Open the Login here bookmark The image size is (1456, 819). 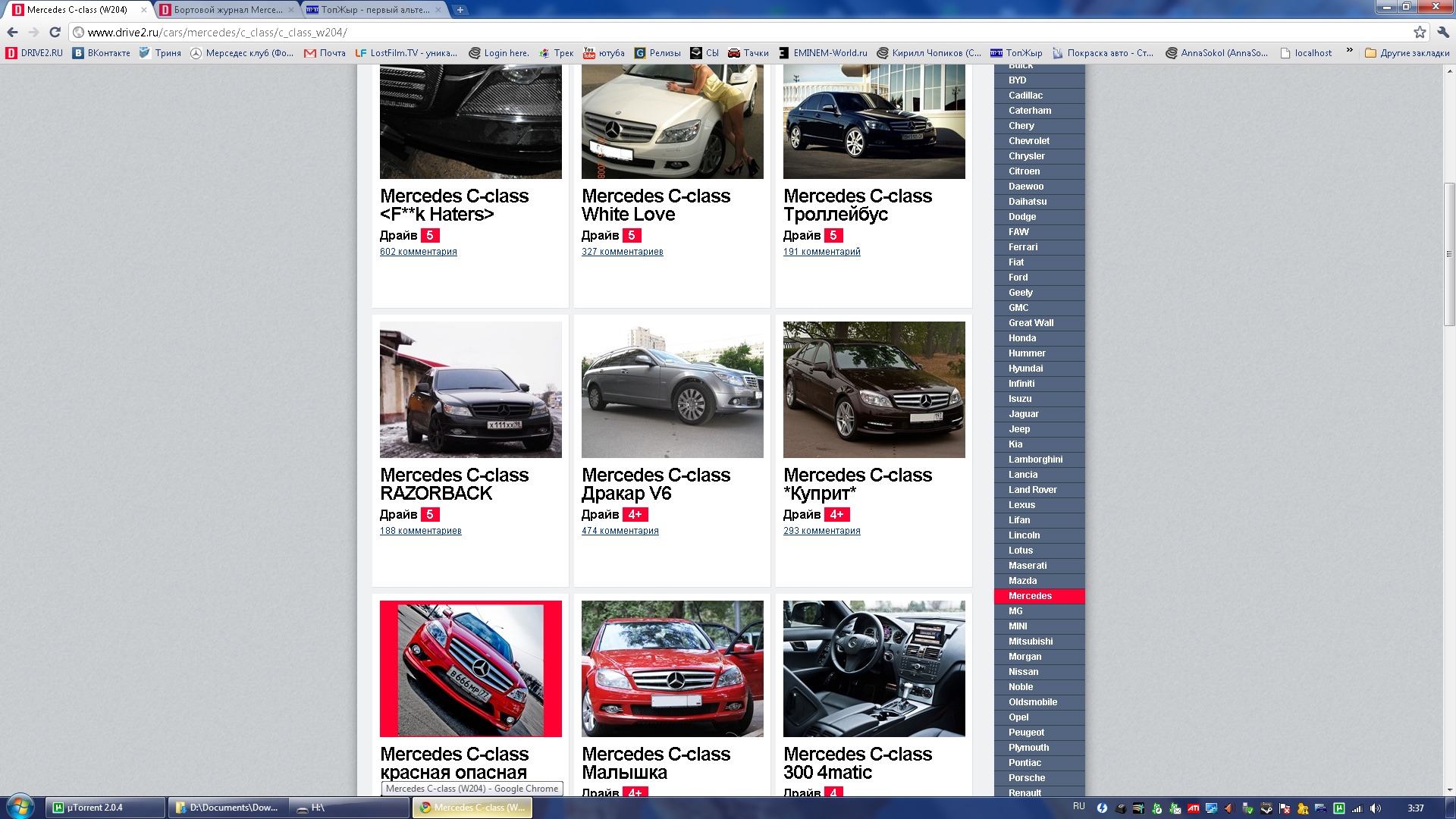[x=499, y=53]
